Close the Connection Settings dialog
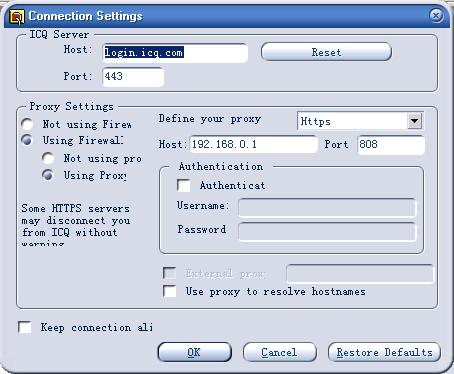 tap(436, 15)
